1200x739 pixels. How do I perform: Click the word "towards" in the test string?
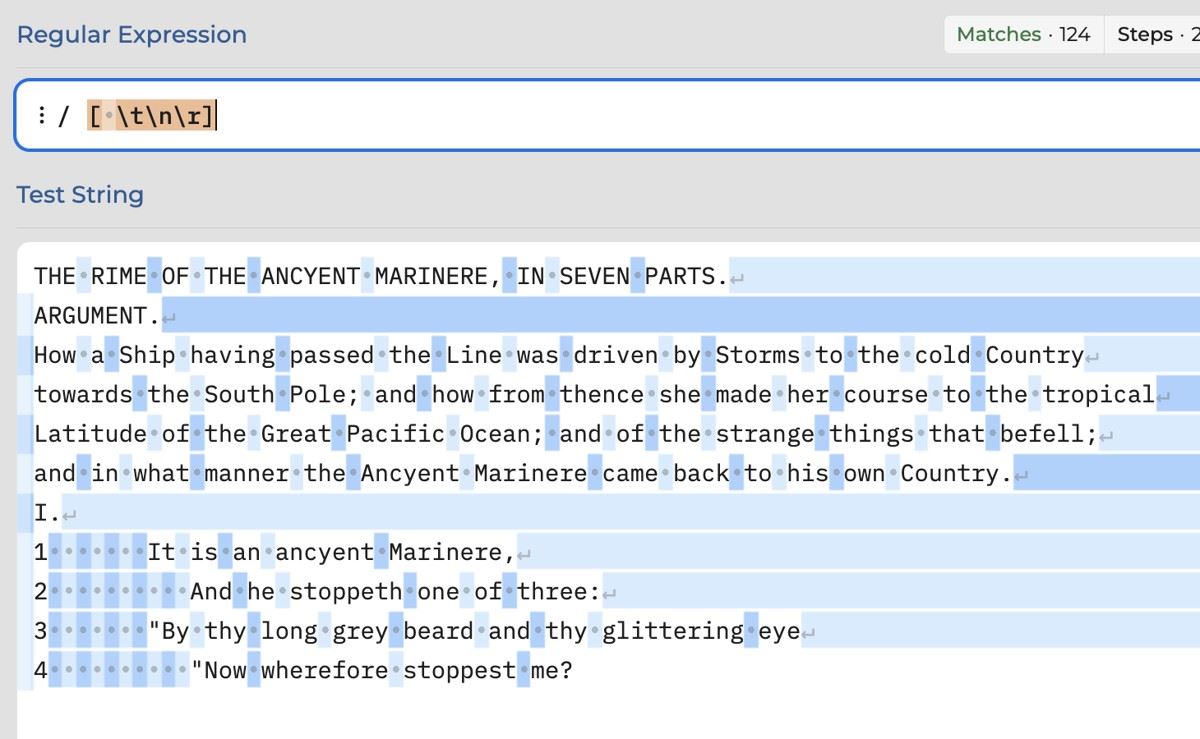tap(83, 395)
